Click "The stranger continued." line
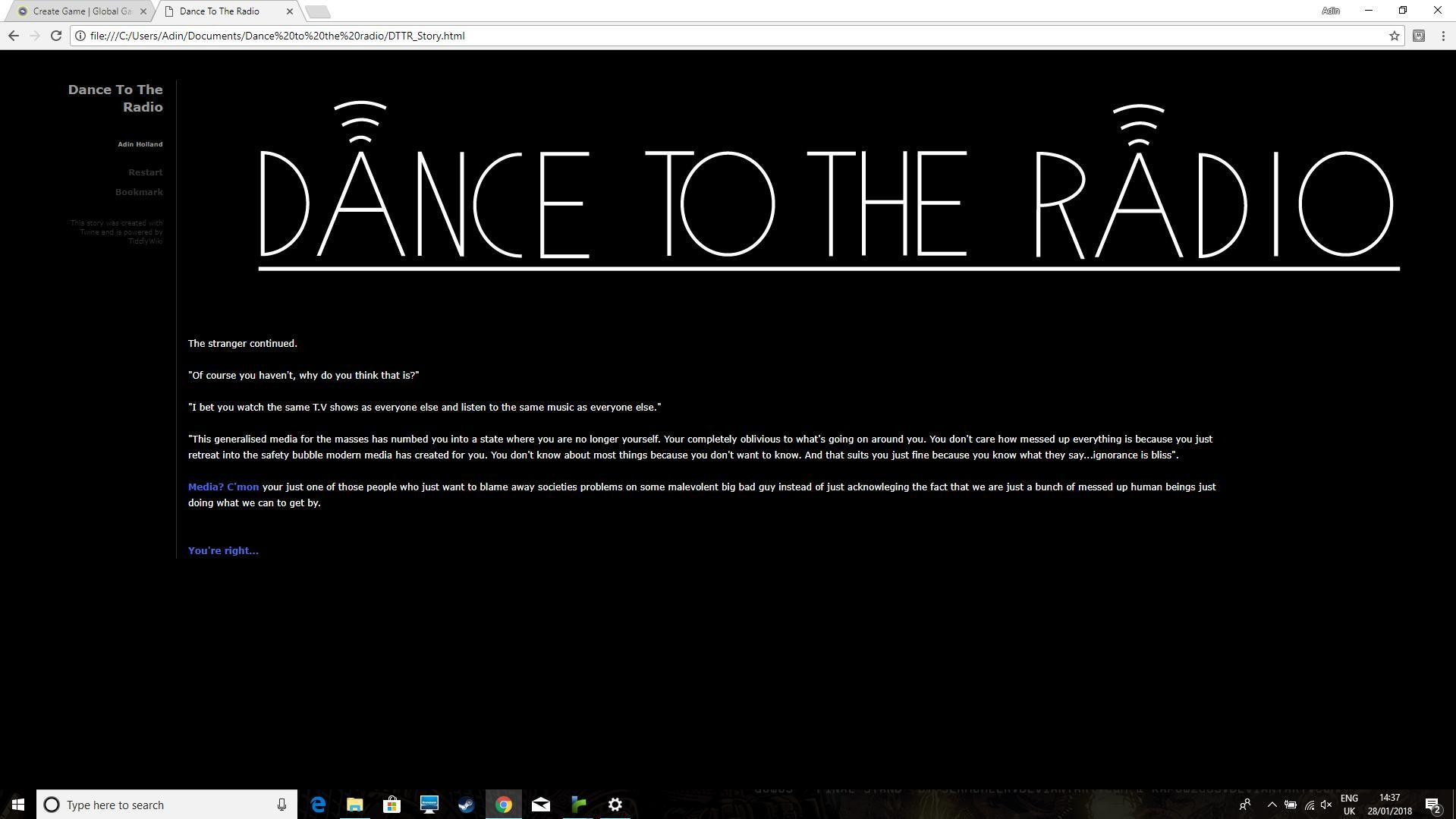Screen dimensions: 1456x819 pos(243,343)
